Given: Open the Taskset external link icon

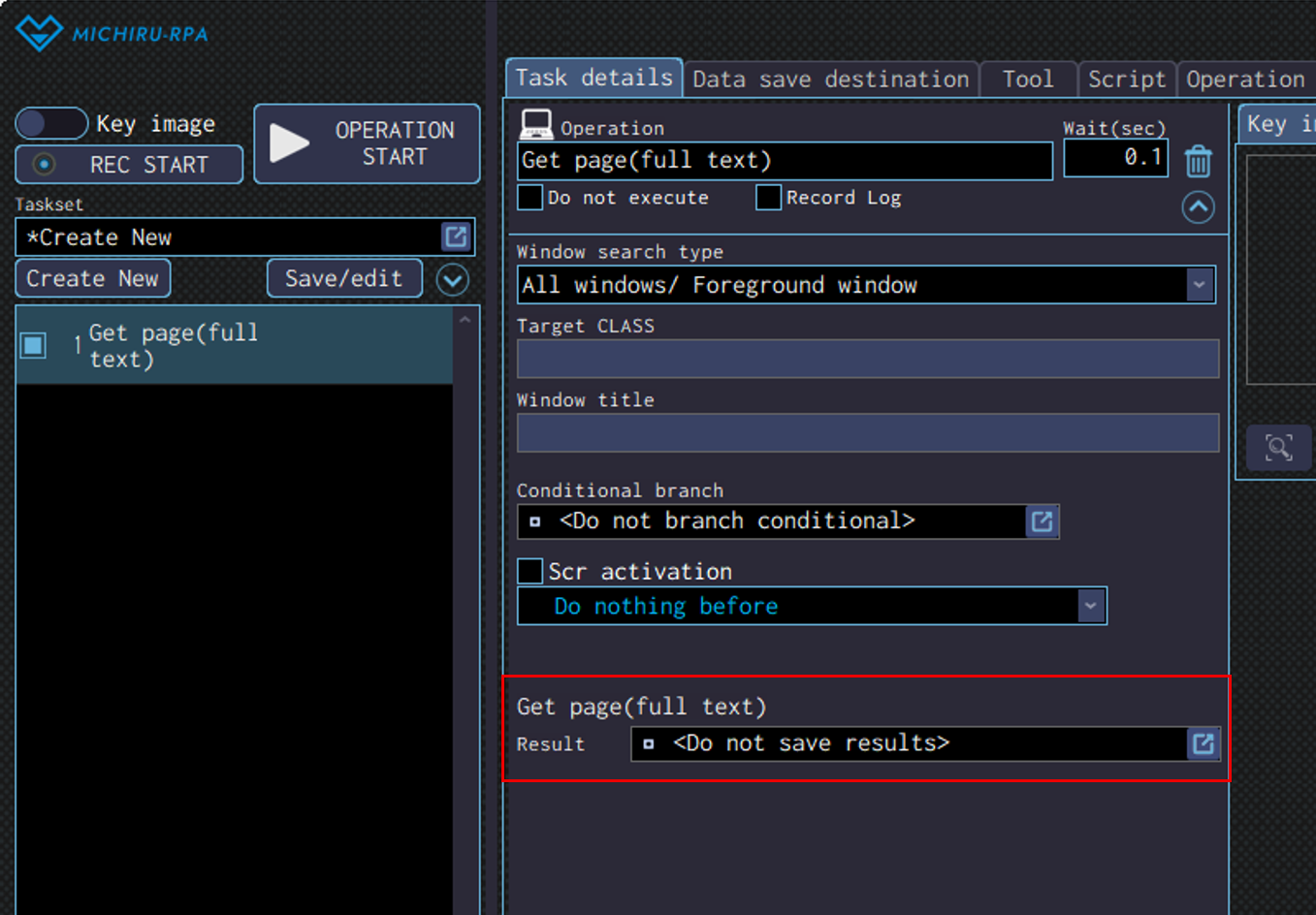Looking at the screenshot, I should coord(455,237).
